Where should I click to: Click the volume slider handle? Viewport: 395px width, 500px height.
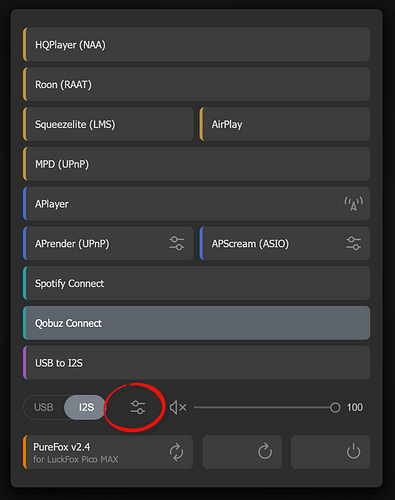point(335,407)
